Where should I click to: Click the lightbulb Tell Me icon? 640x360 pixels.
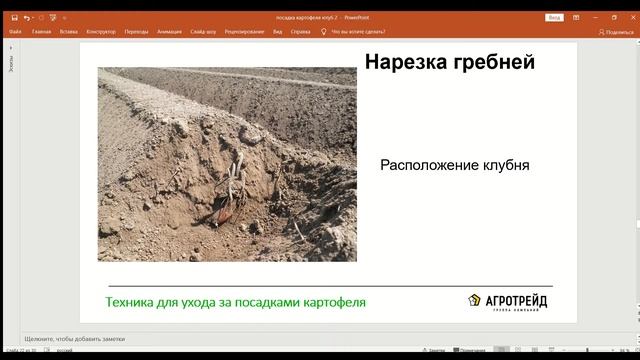click(x=323, y=32)
